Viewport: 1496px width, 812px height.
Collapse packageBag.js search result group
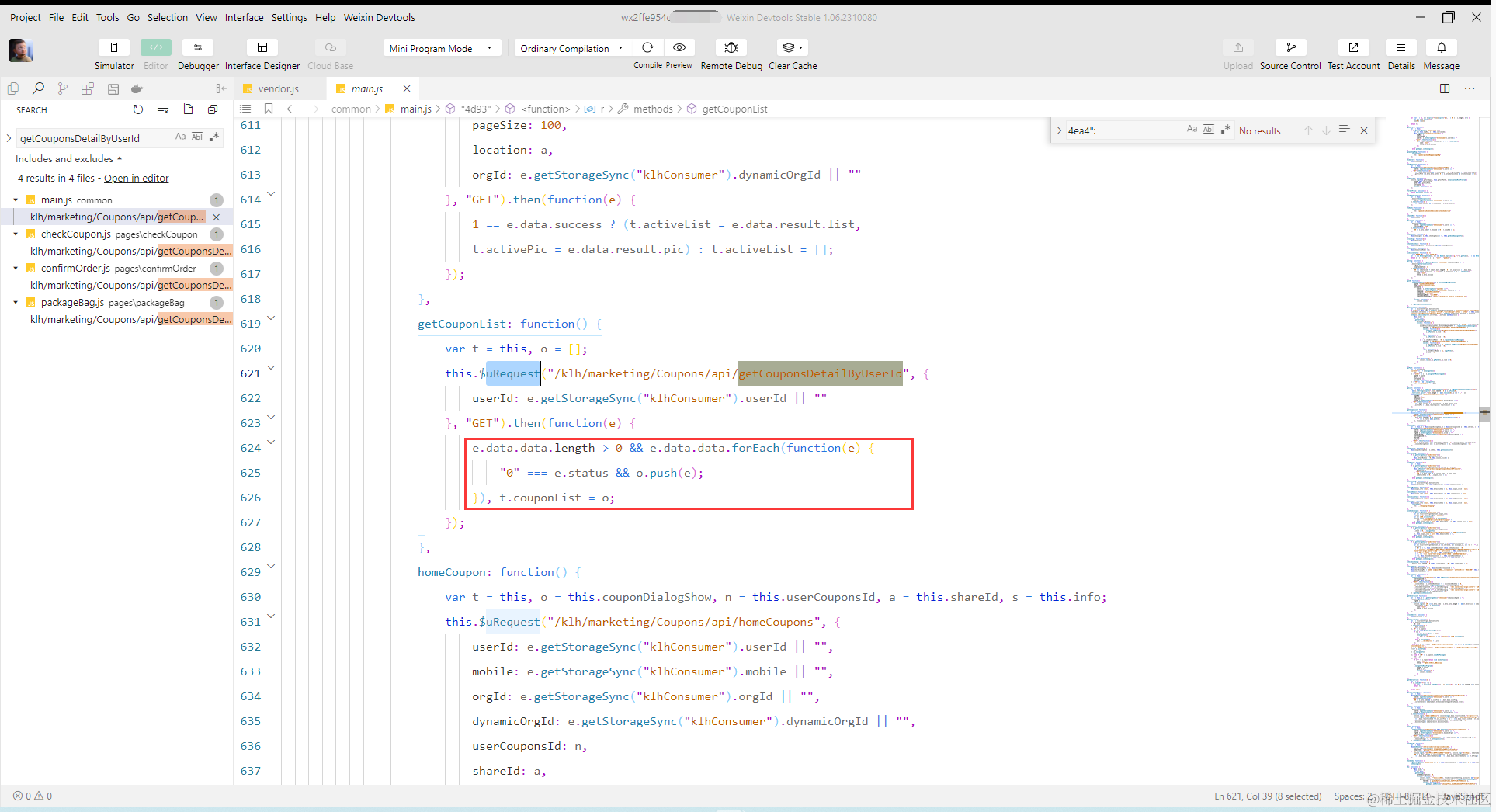click(x=16, y=302)
